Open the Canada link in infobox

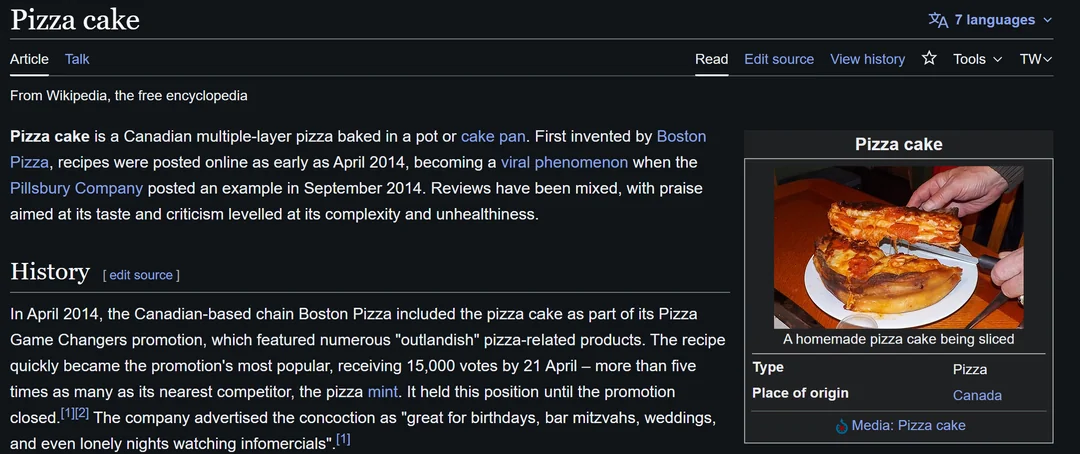point(977,395)
